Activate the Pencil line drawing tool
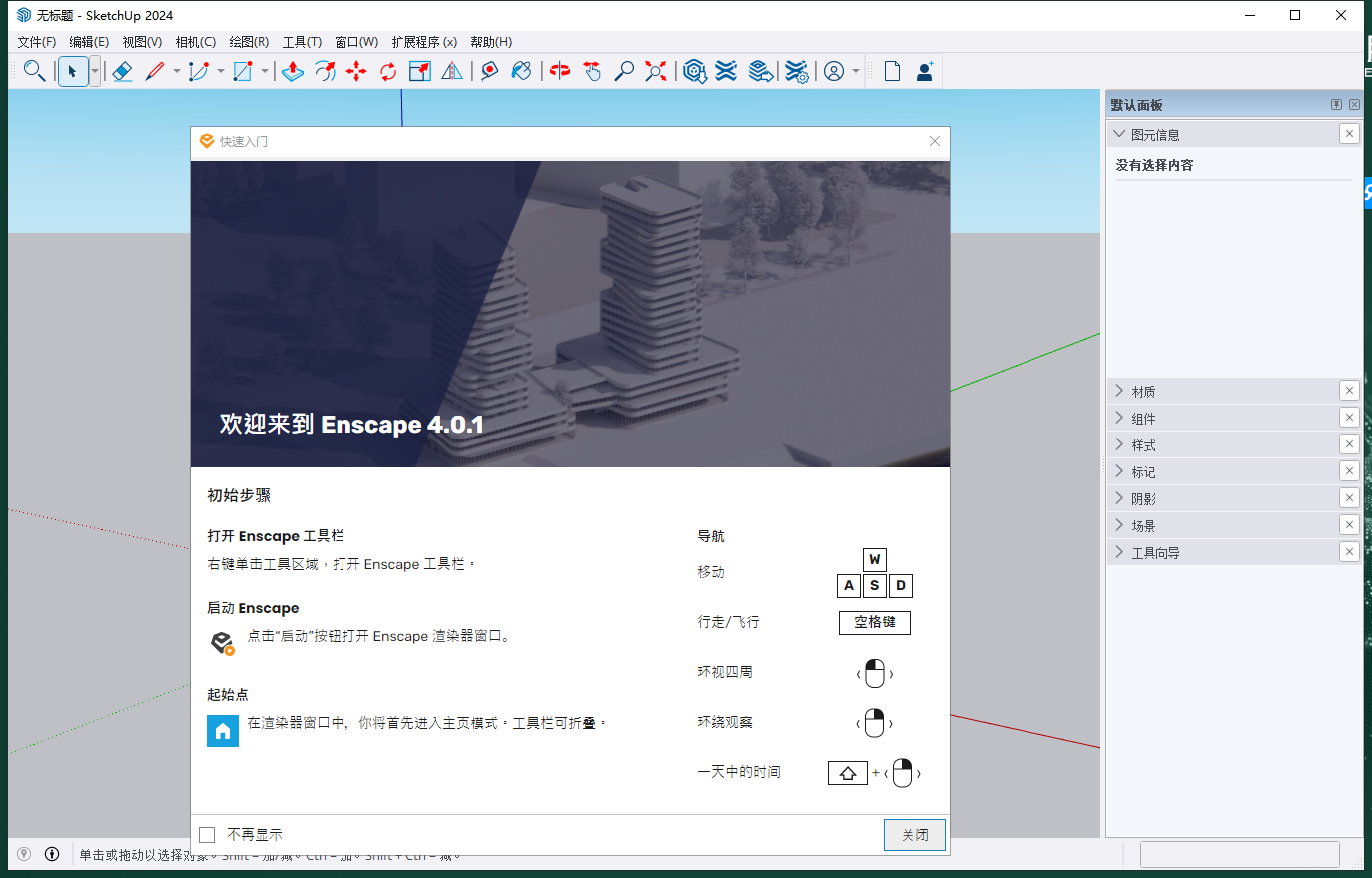Screen dimensions: 1372x878 [x=156, y=71]
